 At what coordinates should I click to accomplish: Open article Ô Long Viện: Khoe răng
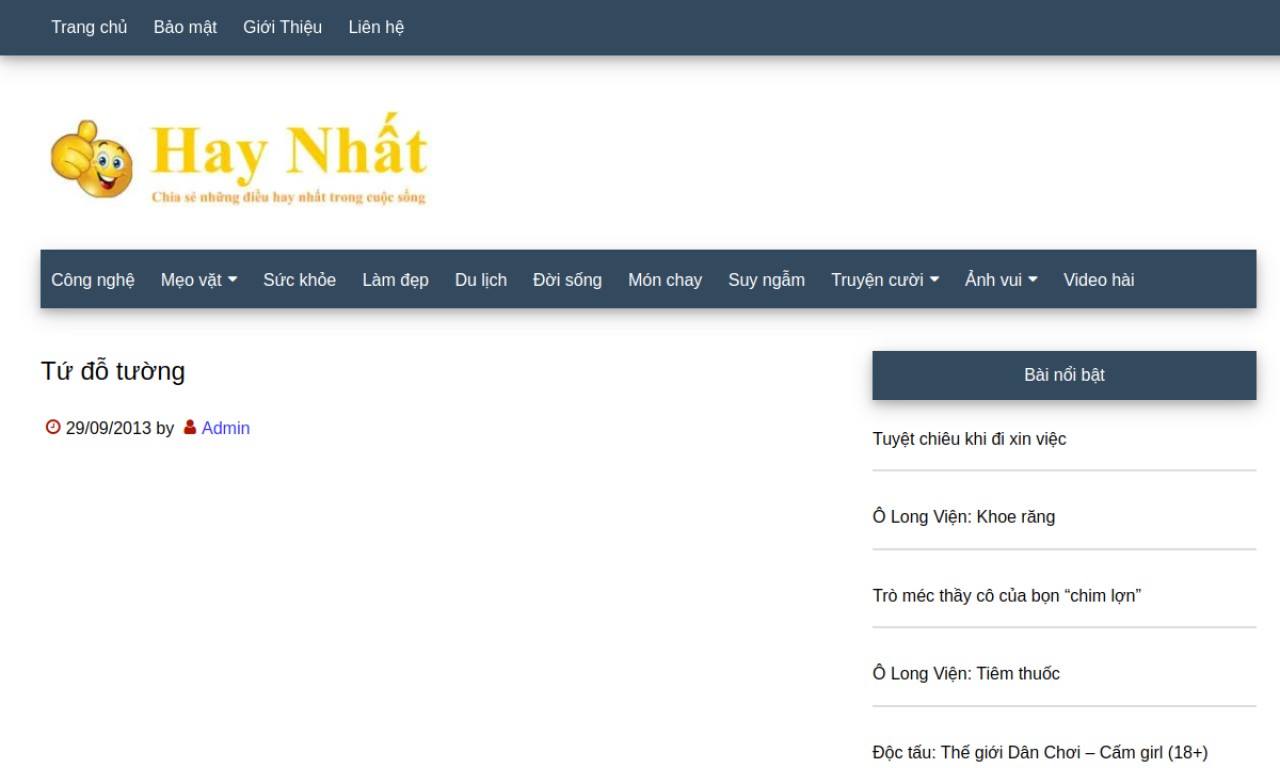click(963, 517)
